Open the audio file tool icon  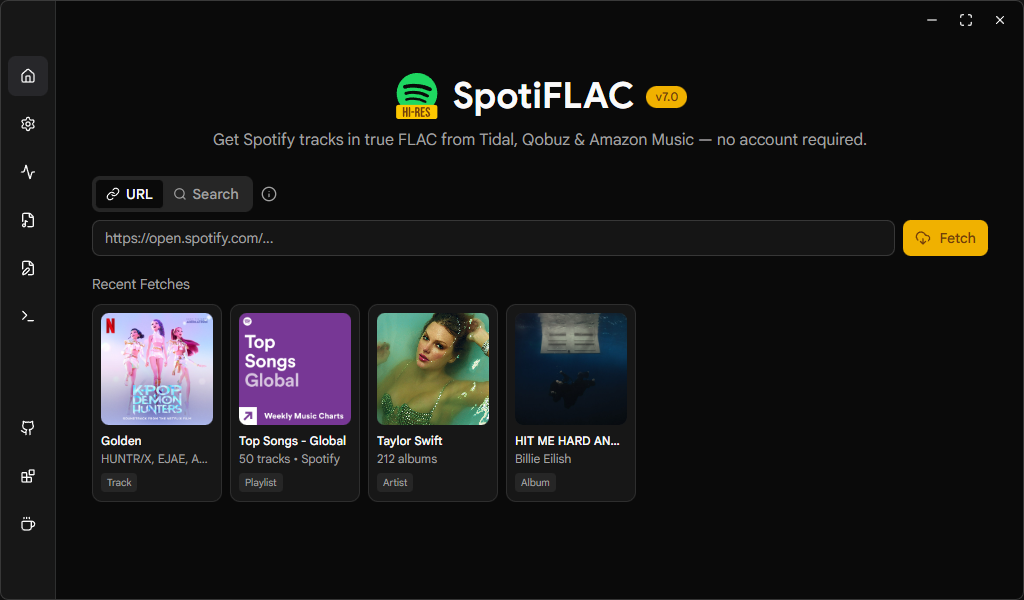point(28,220)
